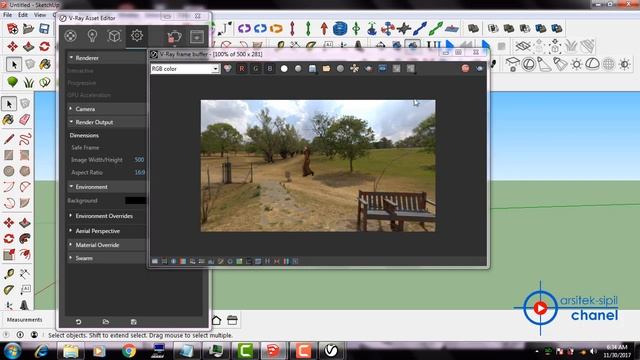Open the File menu in SketchUp

point(7,15)
